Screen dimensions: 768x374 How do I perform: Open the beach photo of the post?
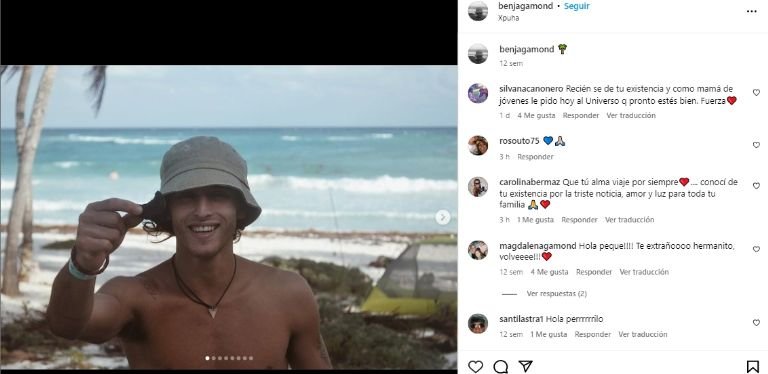[x=229, y=217]
